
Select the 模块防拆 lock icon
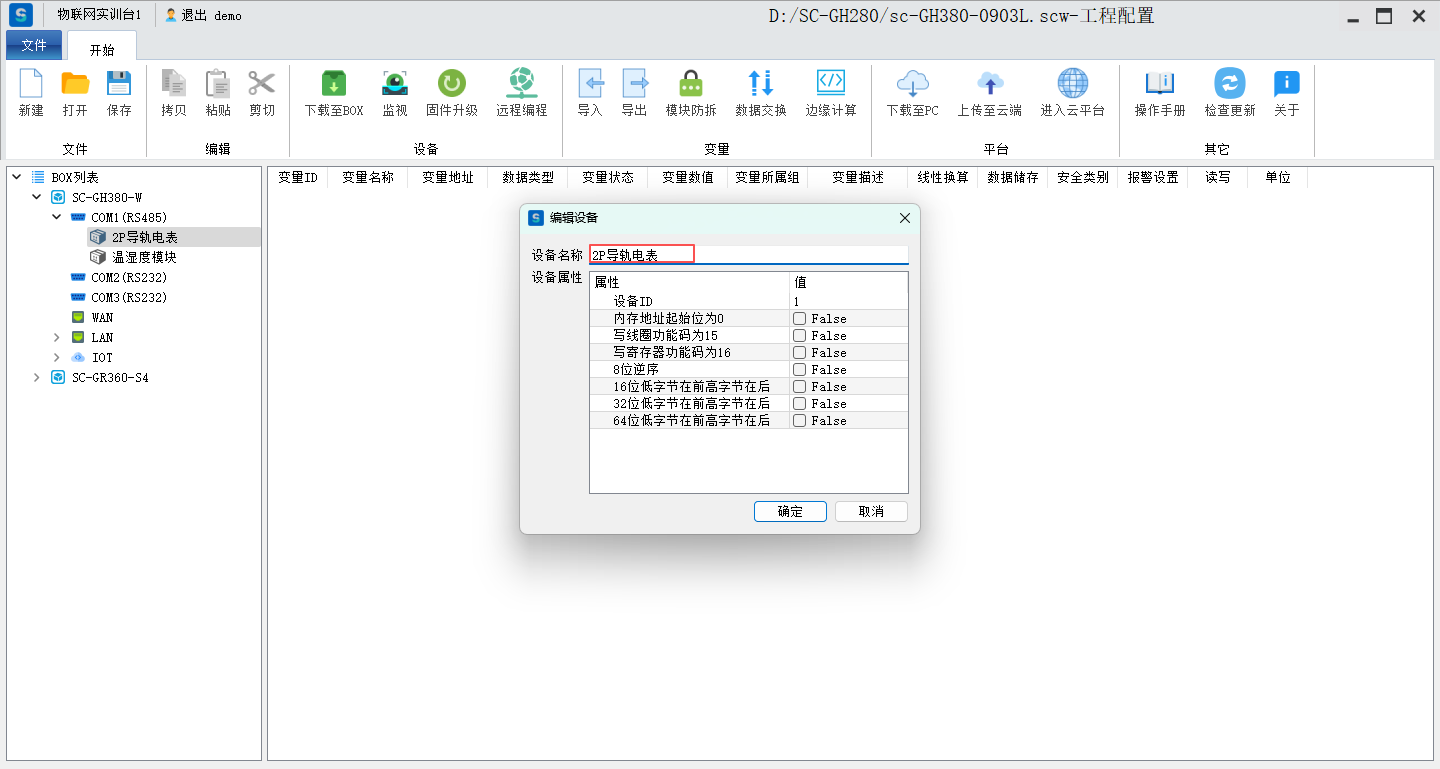(690, 85)
